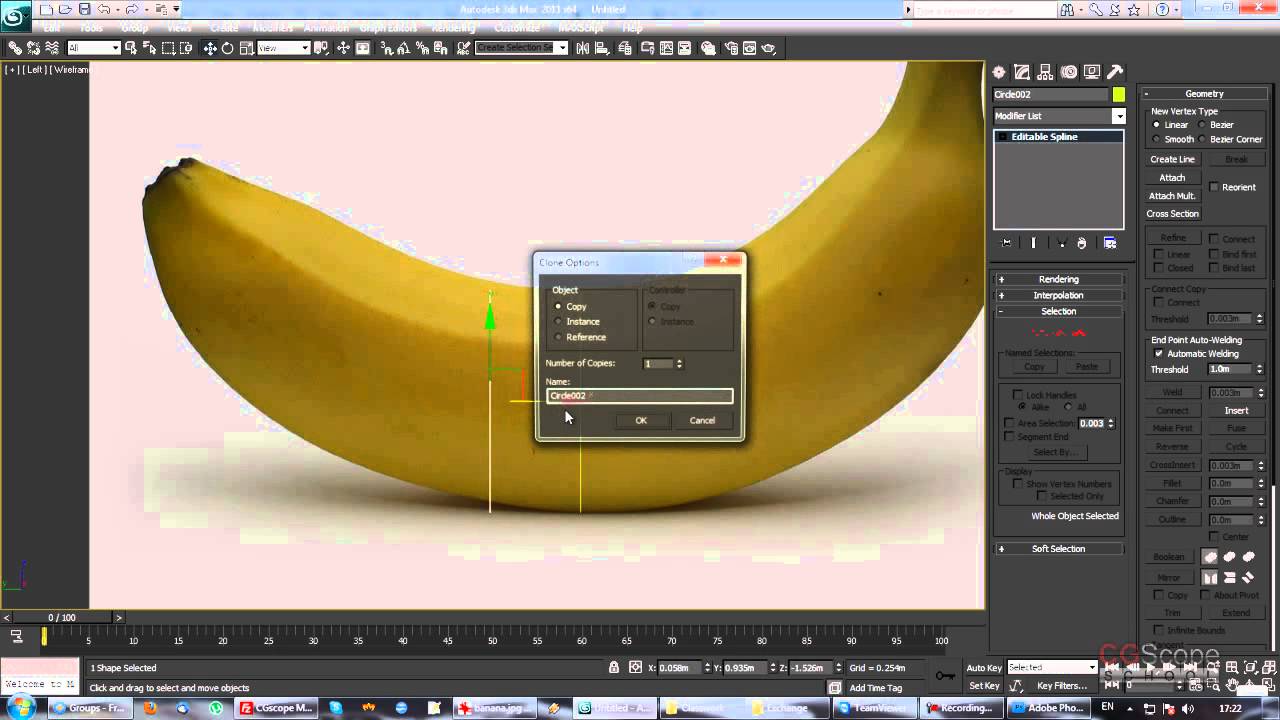Open the Motion command panel tab

click(1068, 72)
